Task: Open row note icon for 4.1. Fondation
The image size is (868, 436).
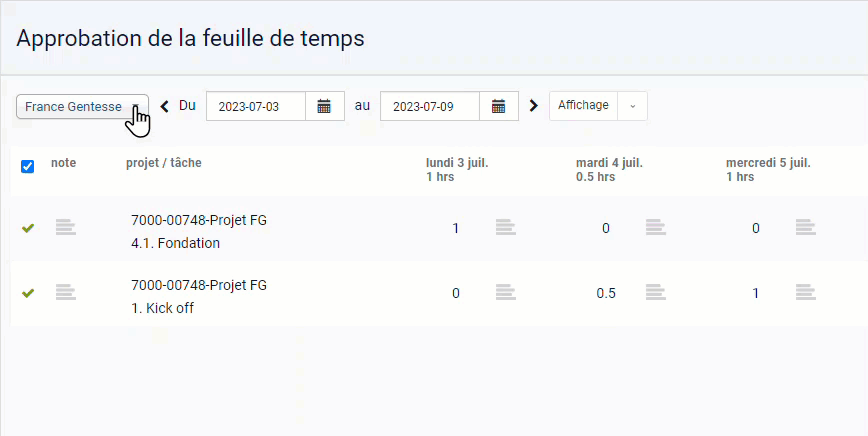Action: [66, 227]
